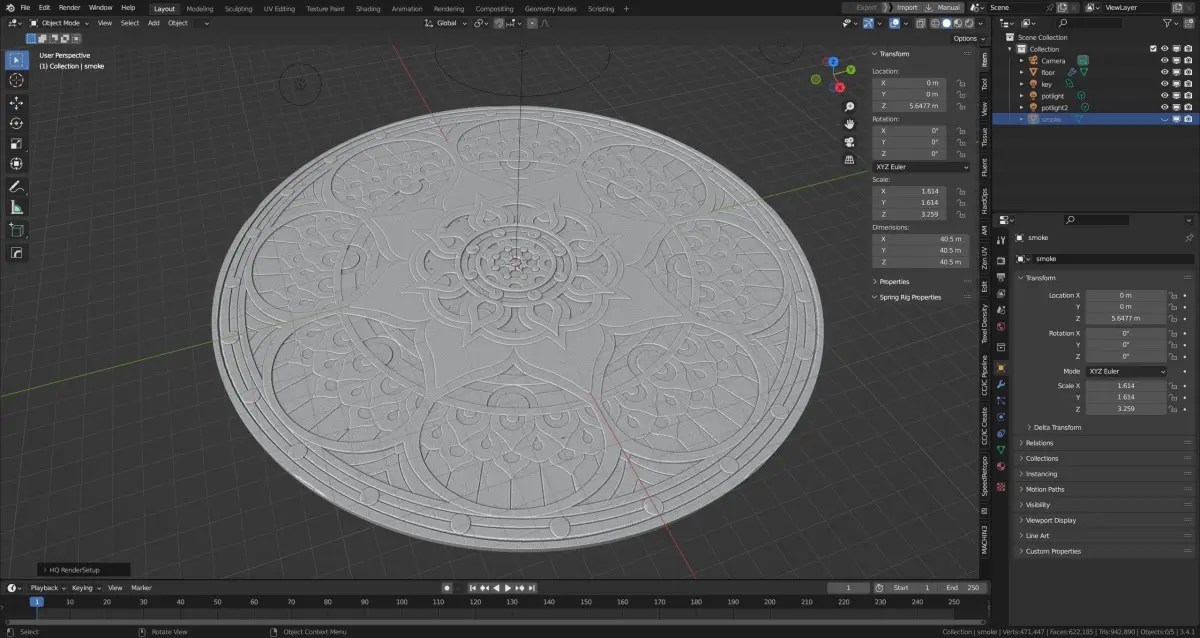1200x638 pixels.
Task: Open the HQ RenderSetup panel
Action: point(84,570)
